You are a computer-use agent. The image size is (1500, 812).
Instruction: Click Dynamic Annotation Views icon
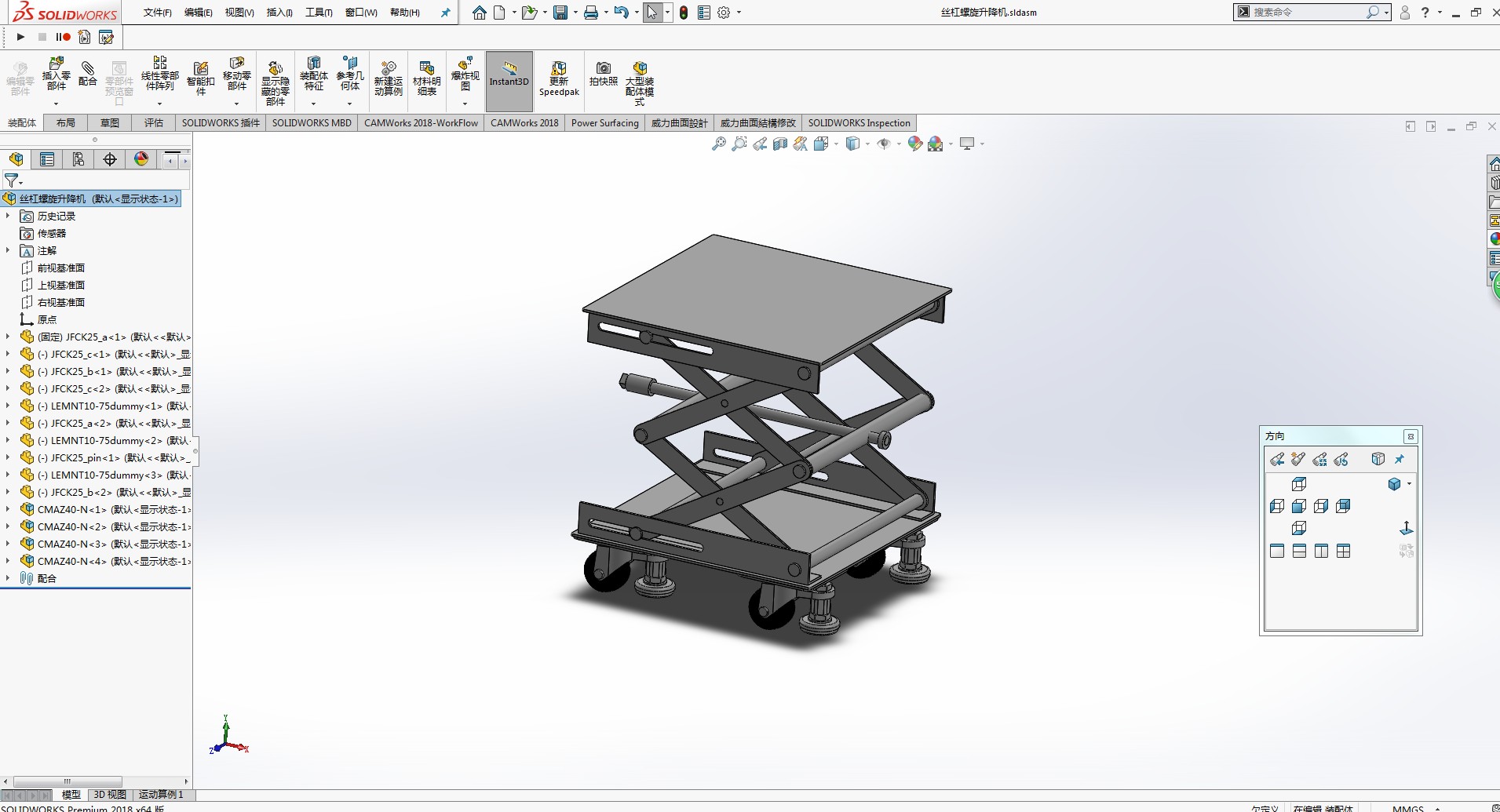tap(800, 144)
